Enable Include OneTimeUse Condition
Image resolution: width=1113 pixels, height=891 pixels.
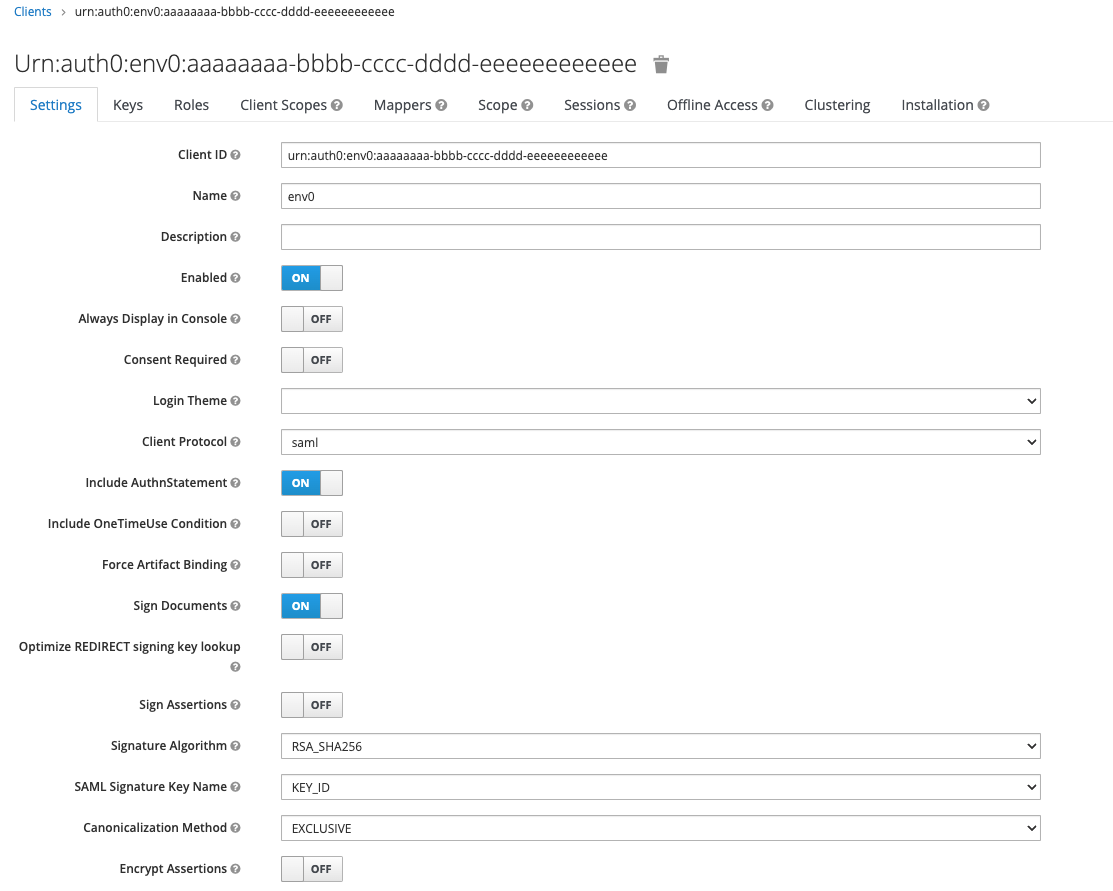[312, 524]
